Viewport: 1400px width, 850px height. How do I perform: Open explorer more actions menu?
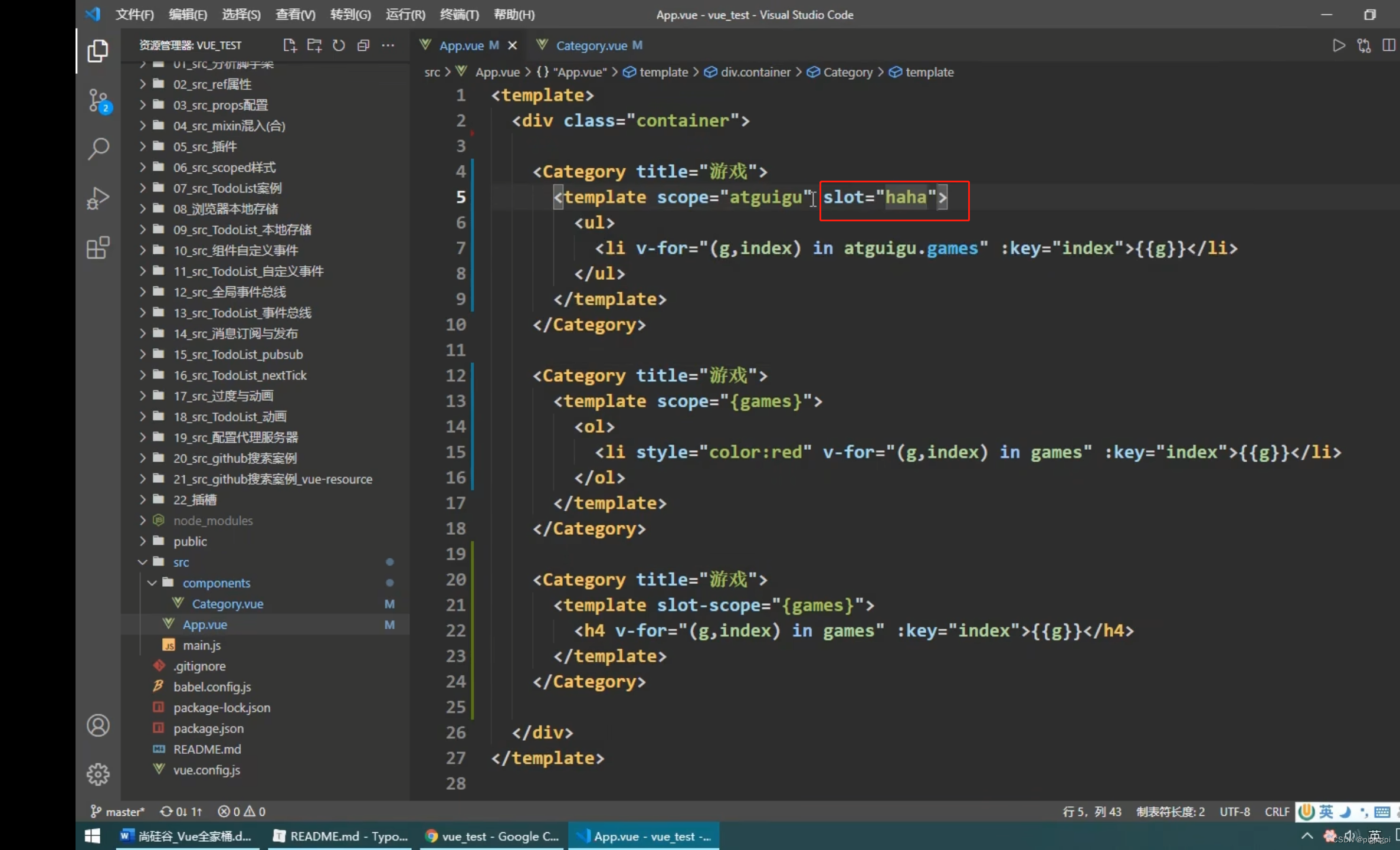click(x=388, y=45)
